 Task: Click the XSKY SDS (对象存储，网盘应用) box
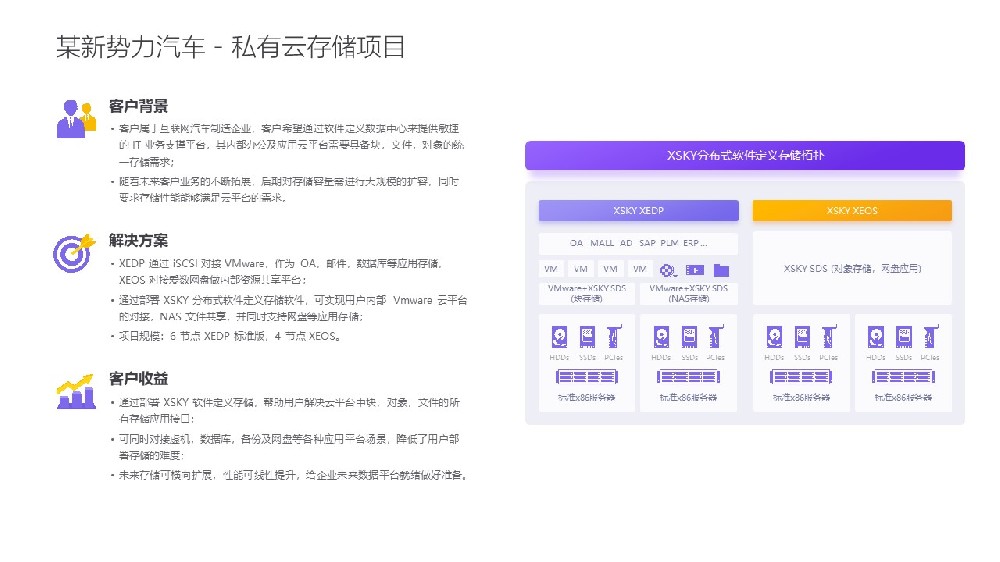pyautogui.click(x=852, y=269)
